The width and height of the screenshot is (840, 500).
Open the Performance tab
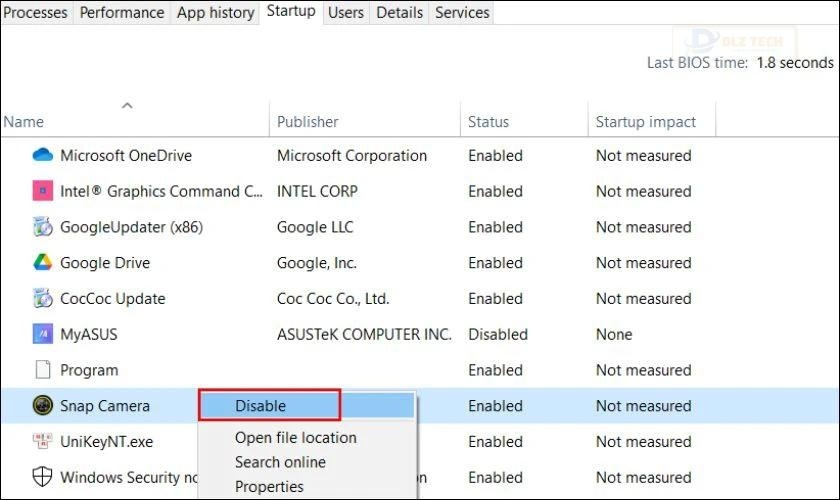[x=122, y=13]
